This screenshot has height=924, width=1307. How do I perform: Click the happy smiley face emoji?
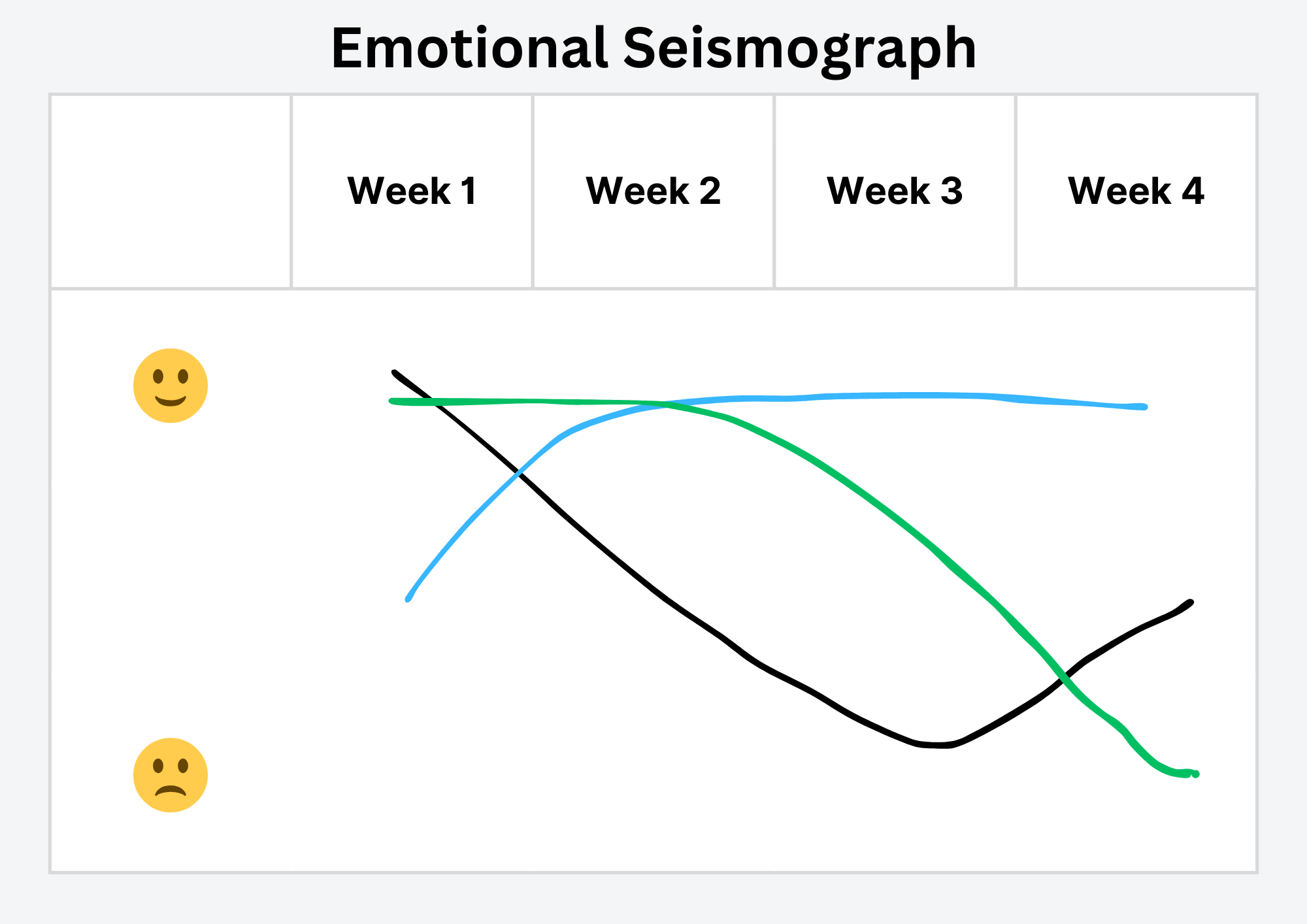click(x=171, y=386)
